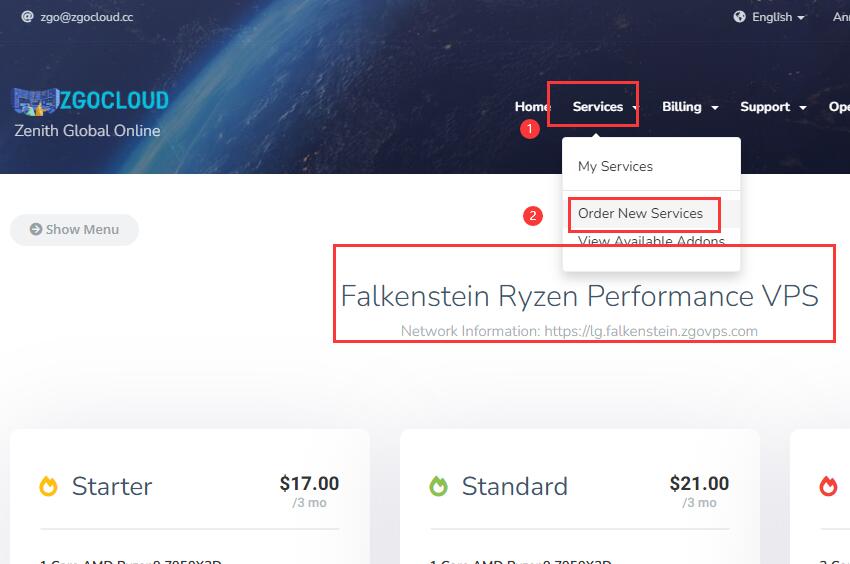Click the @ email icon in top bar
Viewport: 850px width, 564px height.
27,17
